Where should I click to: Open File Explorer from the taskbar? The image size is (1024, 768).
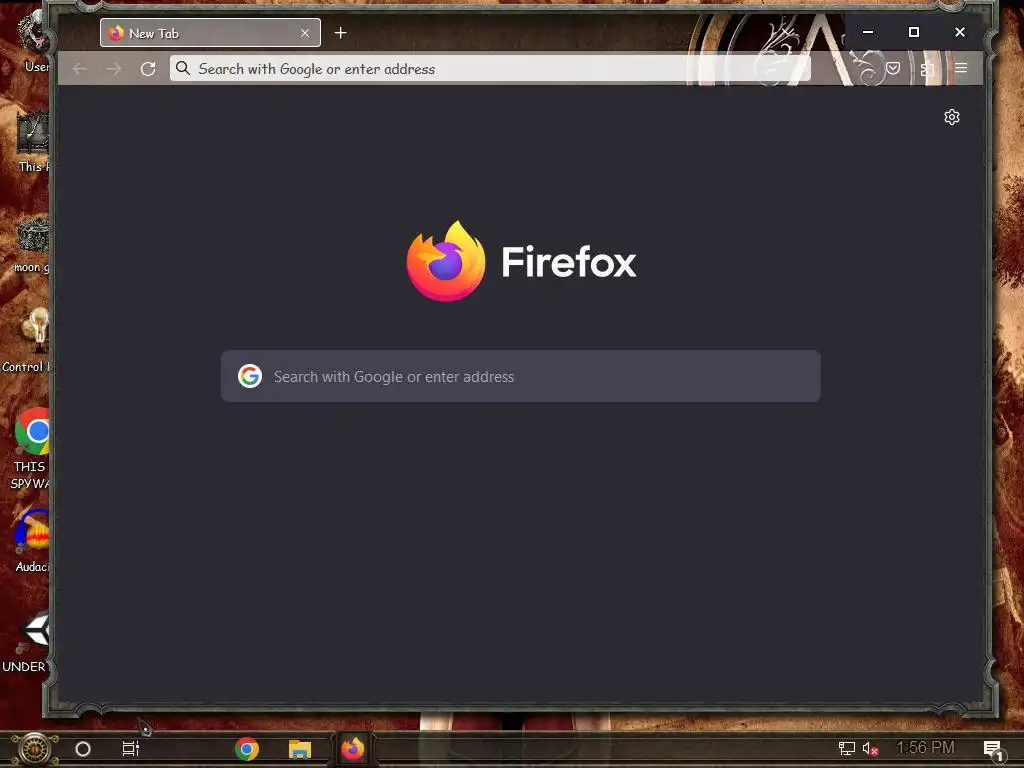tap(300, 749)
